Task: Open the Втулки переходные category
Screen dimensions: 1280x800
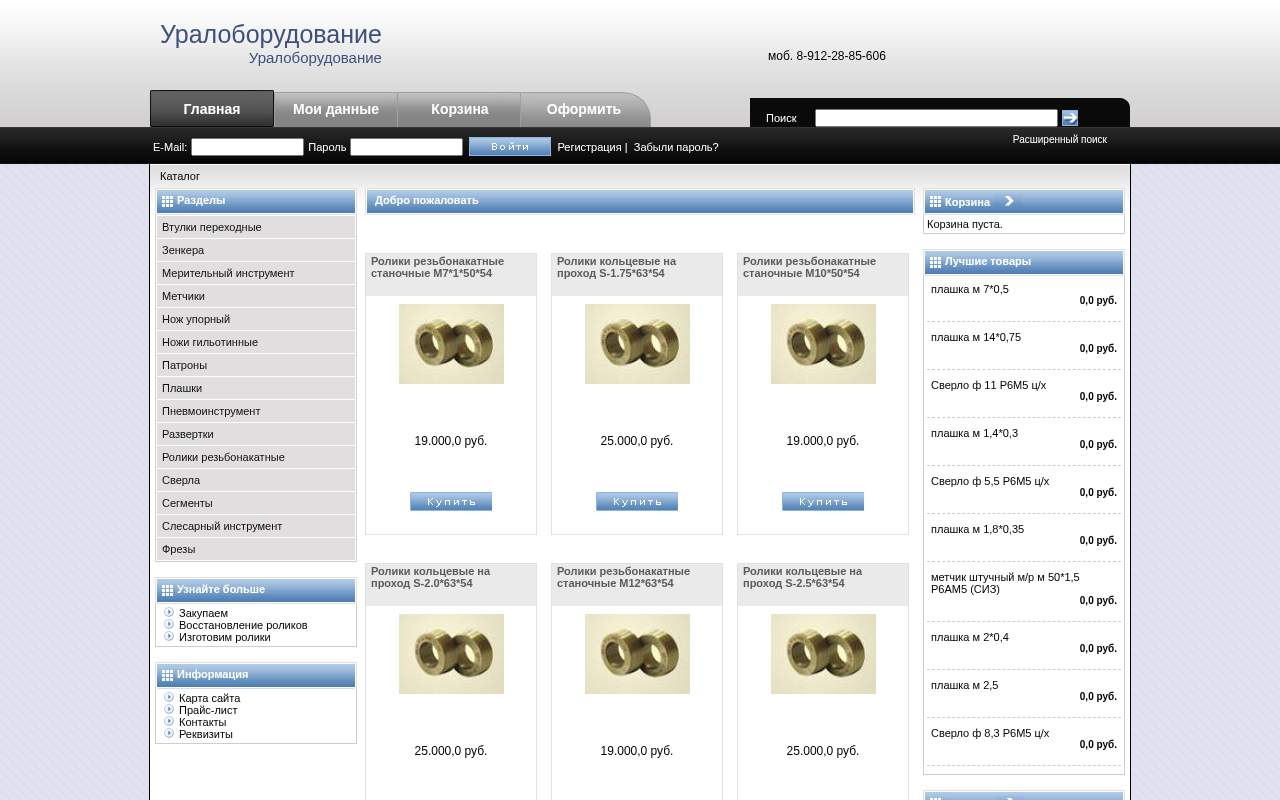Action: pyautogui.click(x=256, y=227)
